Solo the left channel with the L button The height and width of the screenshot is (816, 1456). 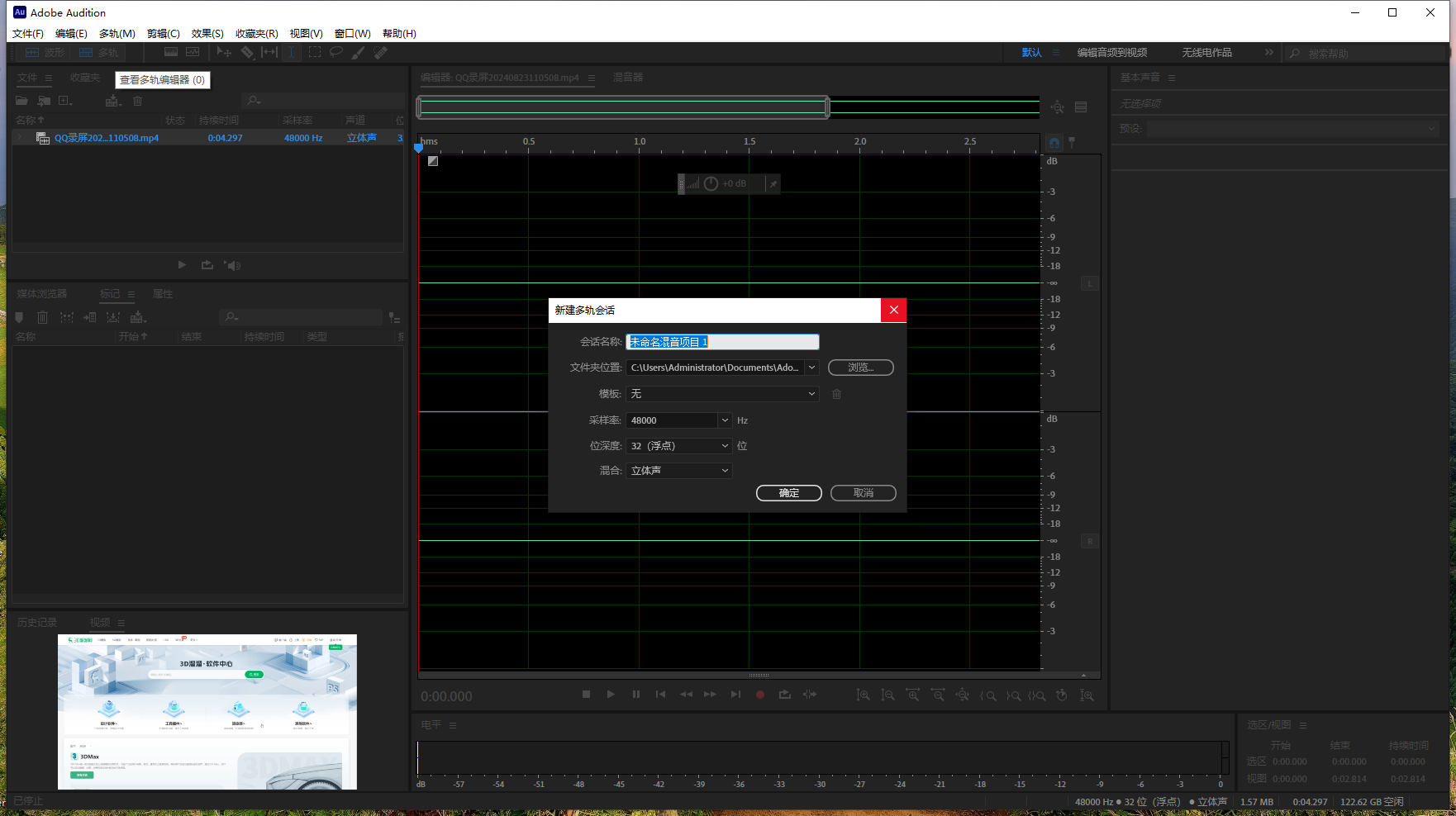[x=1090, y=283]
